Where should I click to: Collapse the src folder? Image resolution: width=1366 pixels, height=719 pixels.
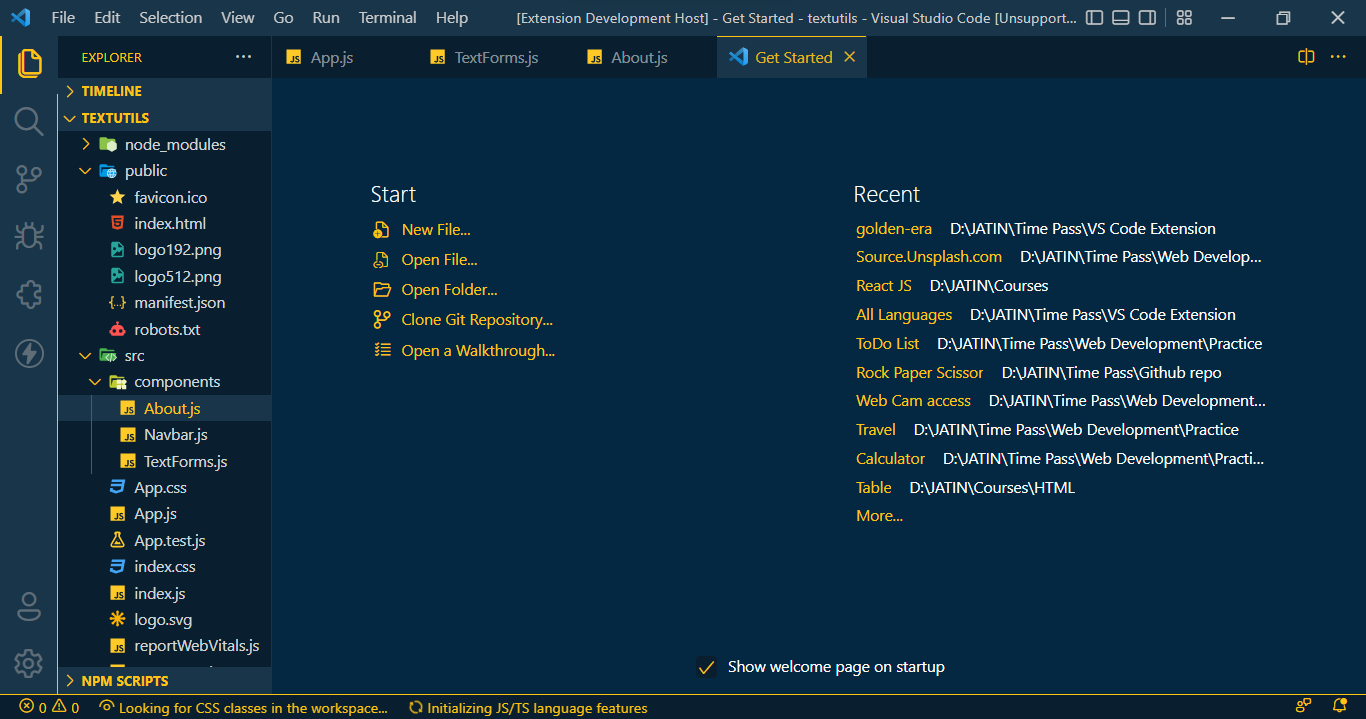coord(164,355)
